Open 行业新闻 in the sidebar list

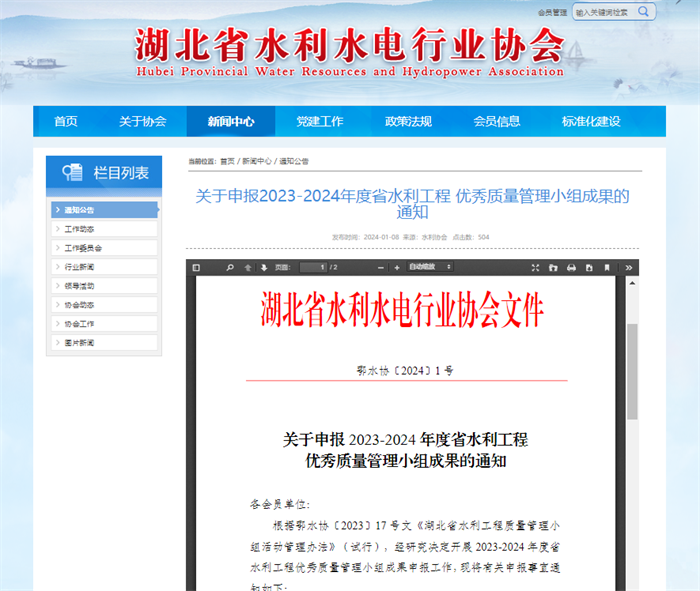[104, 267]
